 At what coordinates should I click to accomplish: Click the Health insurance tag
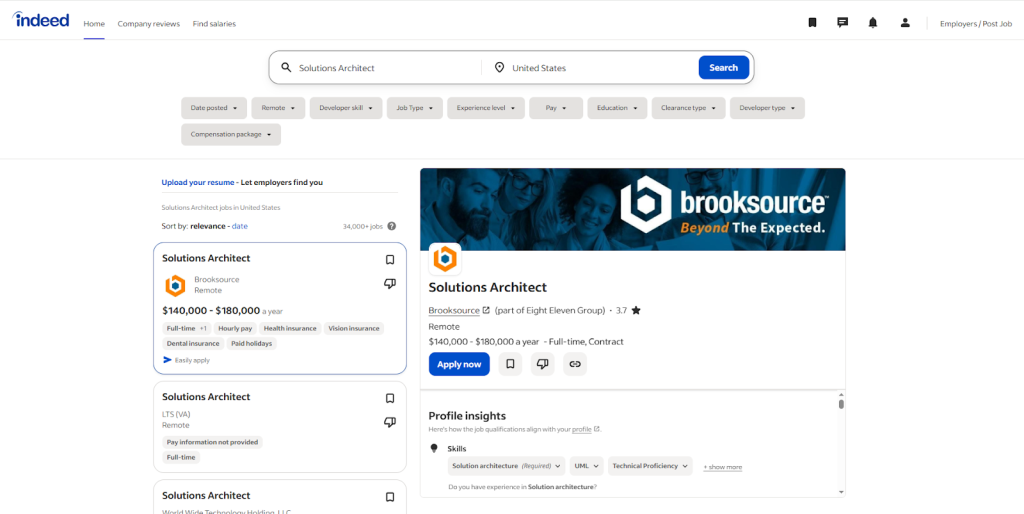[290, 329]
